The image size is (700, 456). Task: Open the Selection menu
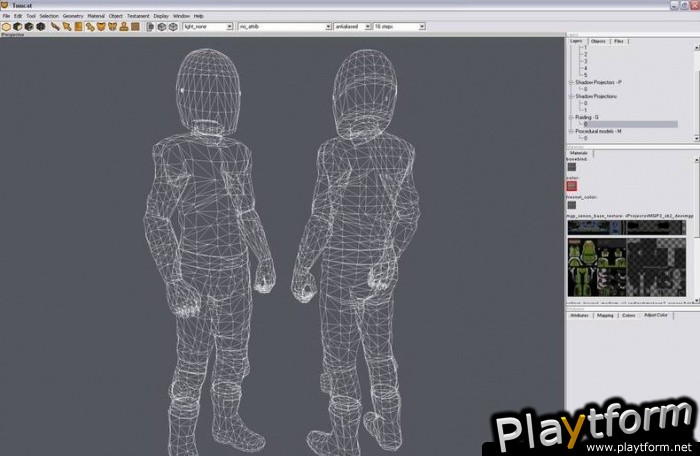49,16
